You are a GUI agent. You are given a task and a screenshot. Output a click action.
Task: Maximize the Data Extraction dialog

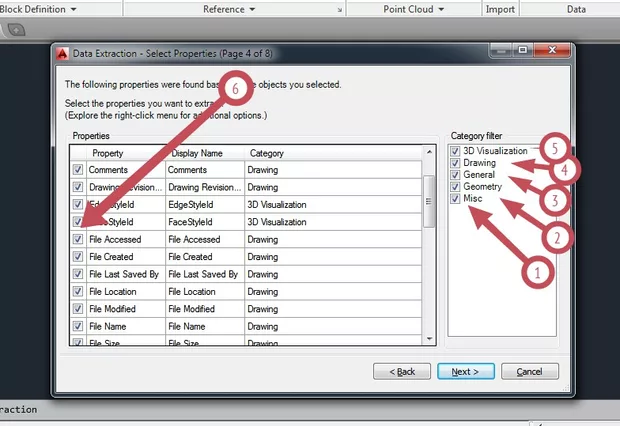(523, 50)
